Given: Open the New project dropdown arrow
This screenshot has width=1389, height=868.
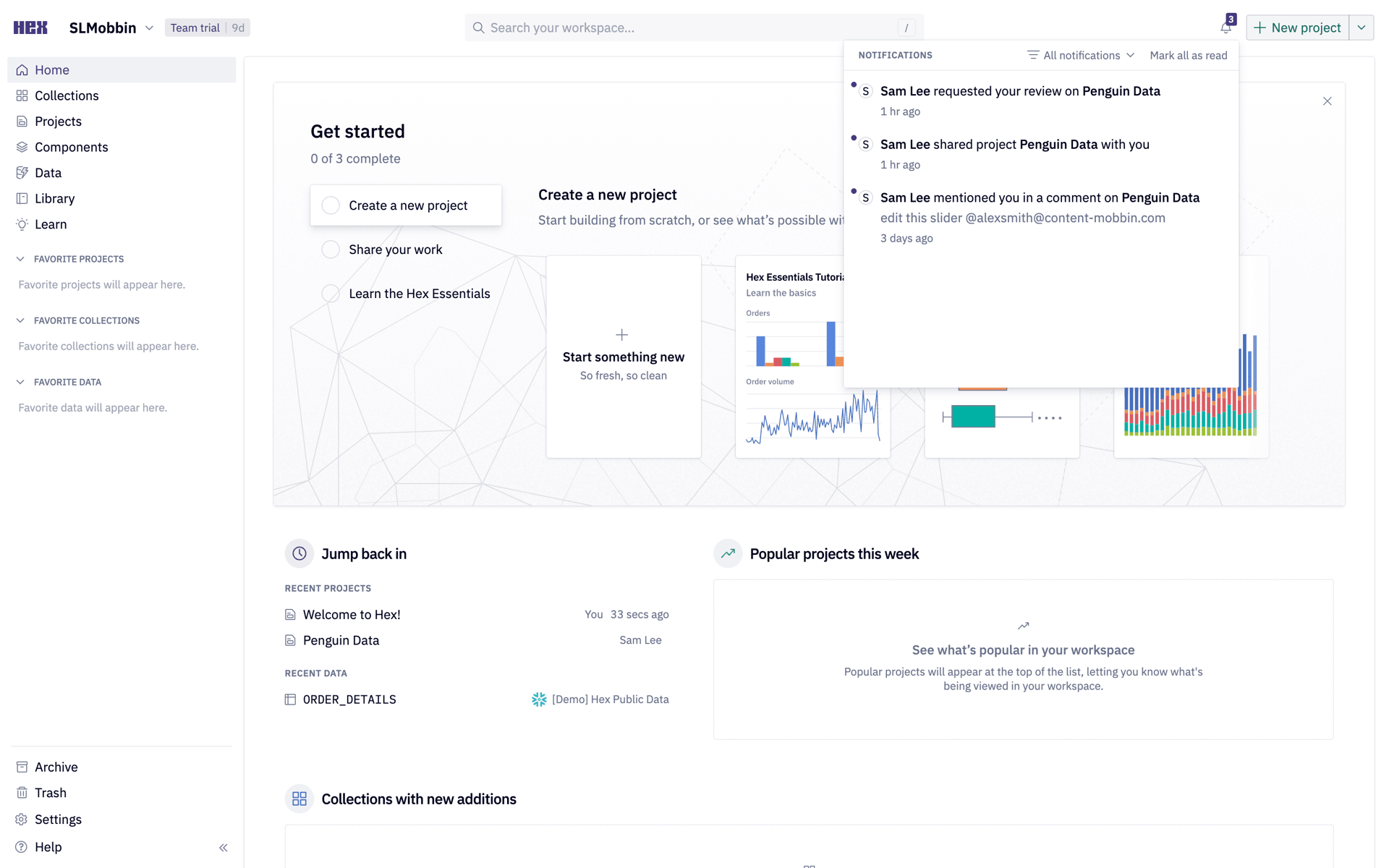Looking at the screenshot, I should [x=1362, y=27].
